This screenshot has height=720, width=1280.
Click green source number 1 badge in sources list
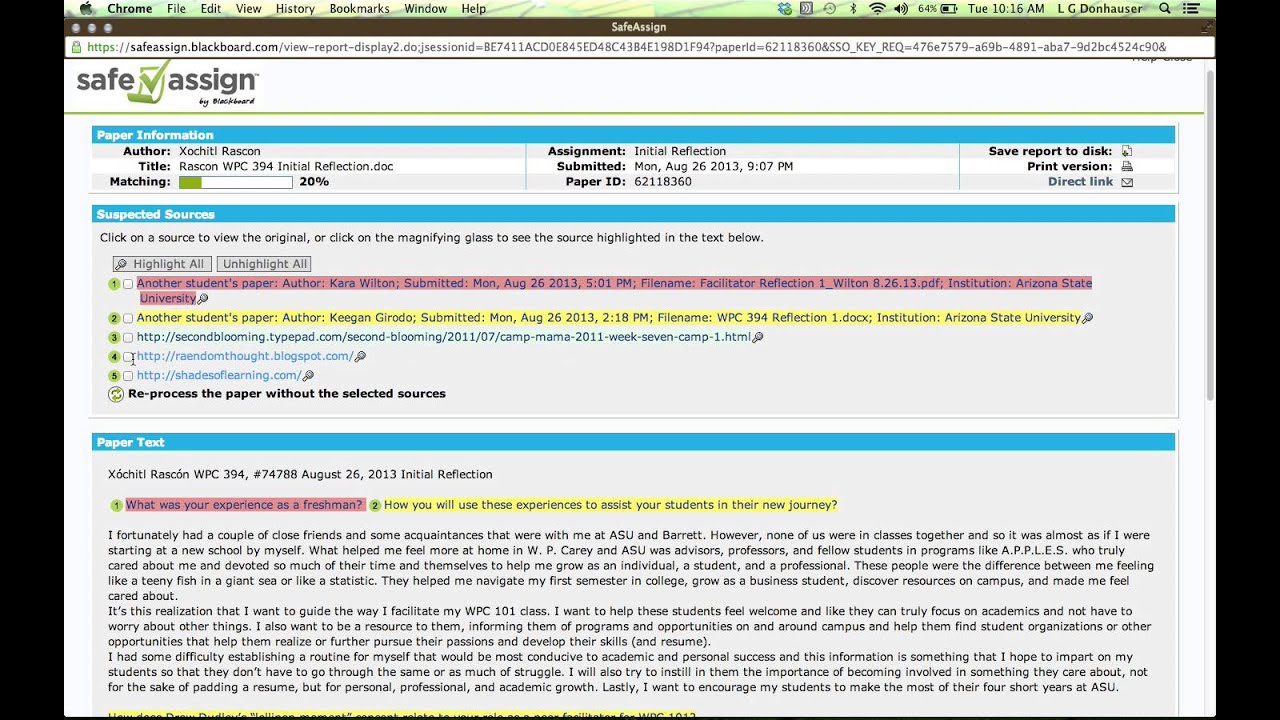pyautogui.click(x=114, y=284)
